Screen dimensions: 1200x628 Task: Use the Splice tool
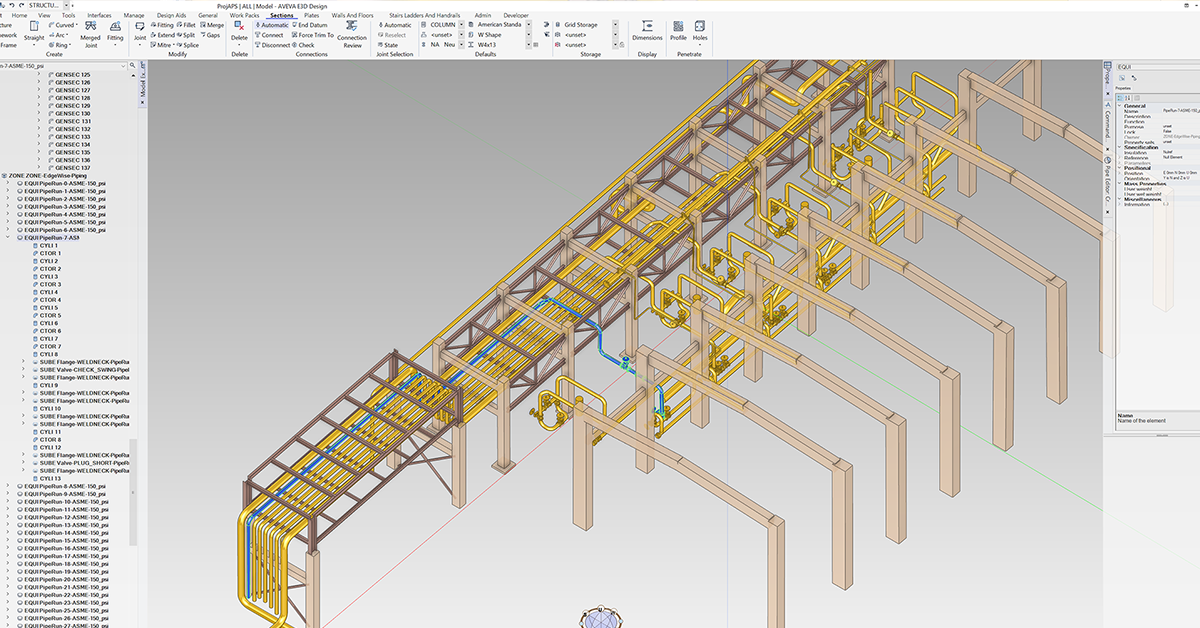(187, 45)
